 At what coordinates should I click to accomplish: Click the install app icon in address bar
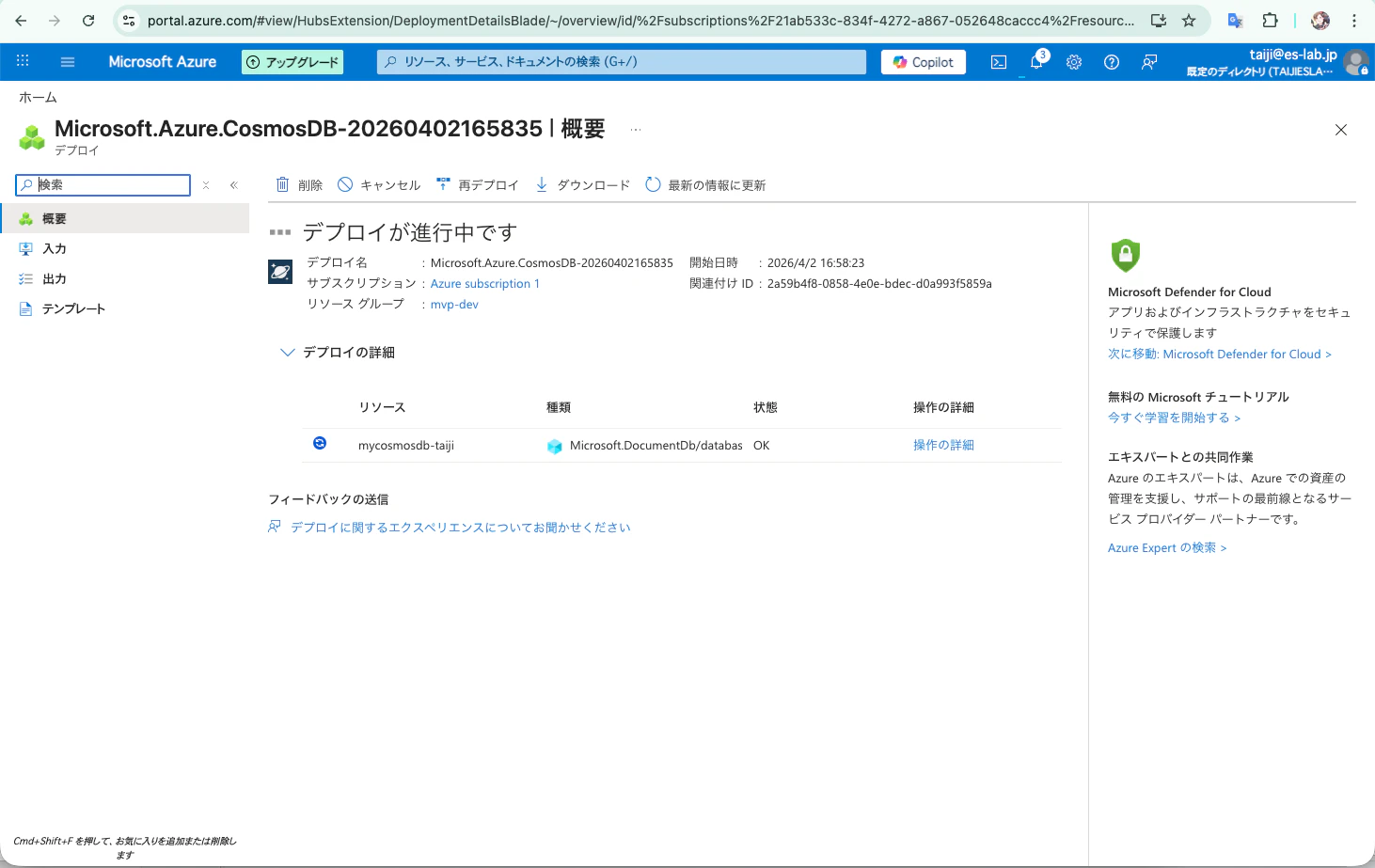pos(1159,21)
